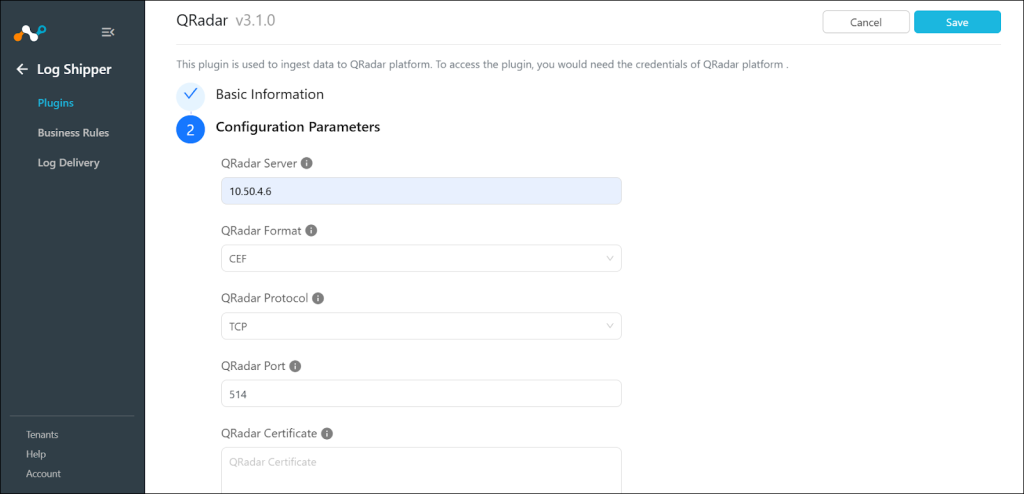Click the Basic Information step title

pyautogui.click(x=270, y=94)
